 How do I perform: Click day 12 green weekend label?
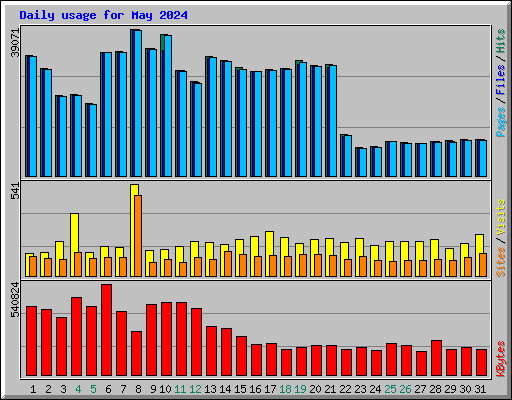(195, 389)
